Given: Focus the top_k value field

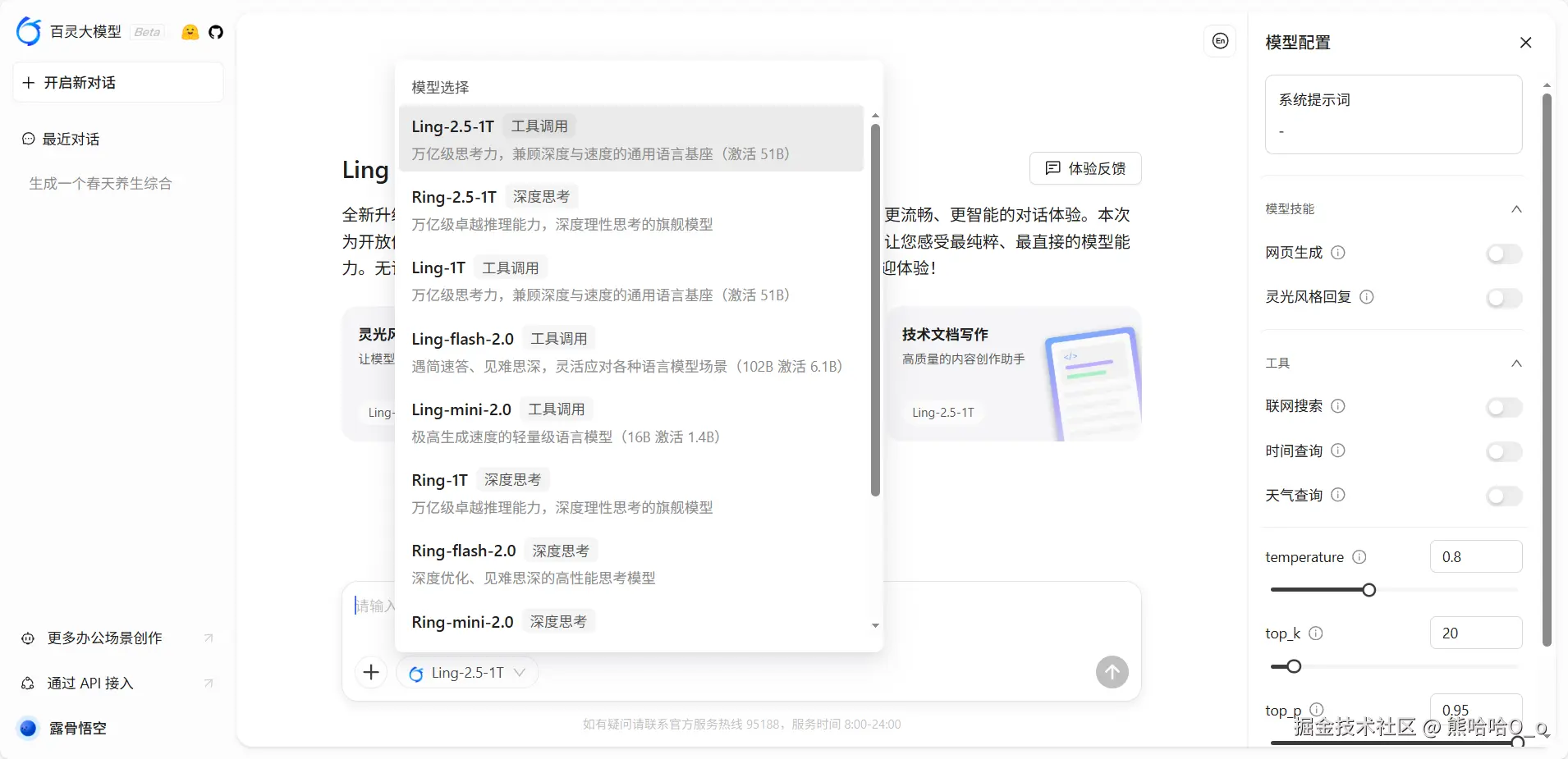Looking at the screenshot, I should point(1476,633).
